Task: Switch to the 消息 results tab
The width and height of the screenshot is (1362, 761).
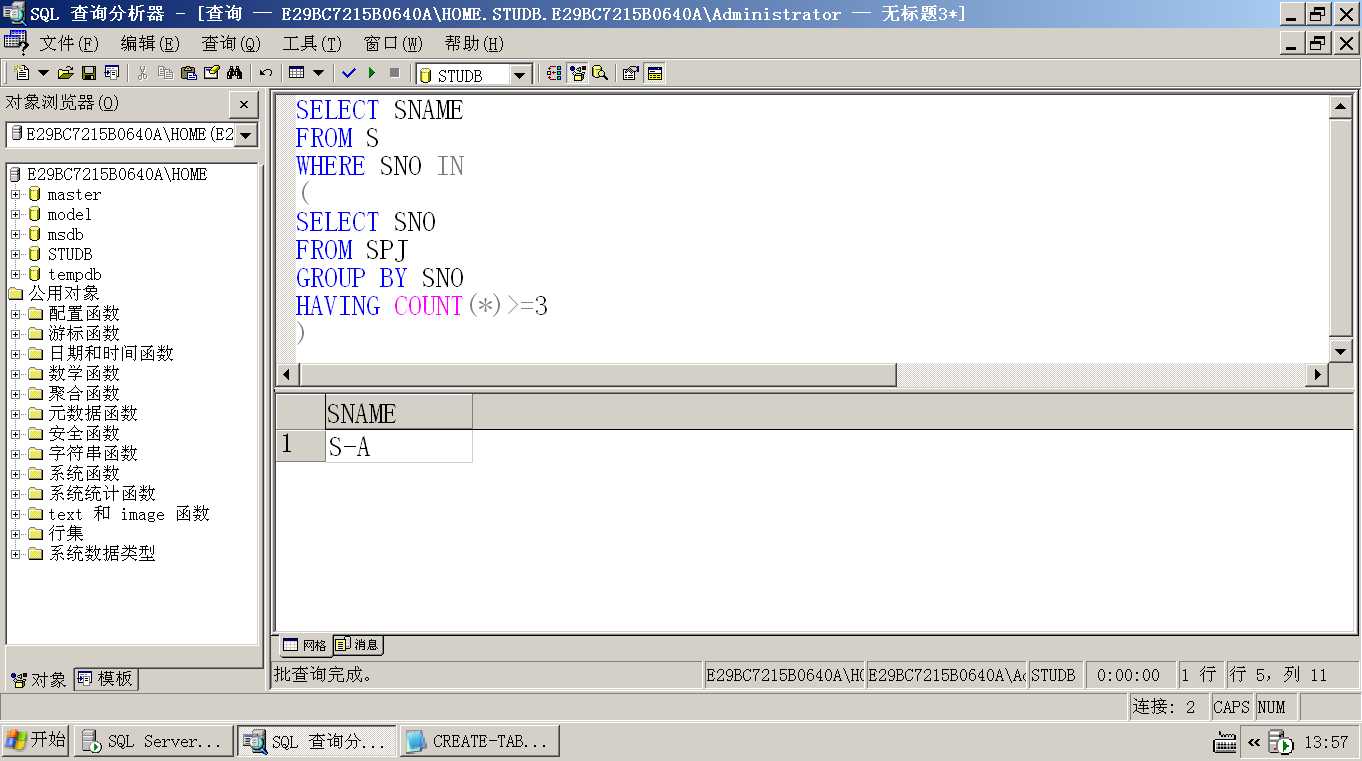Action: (x=357, y=645)
